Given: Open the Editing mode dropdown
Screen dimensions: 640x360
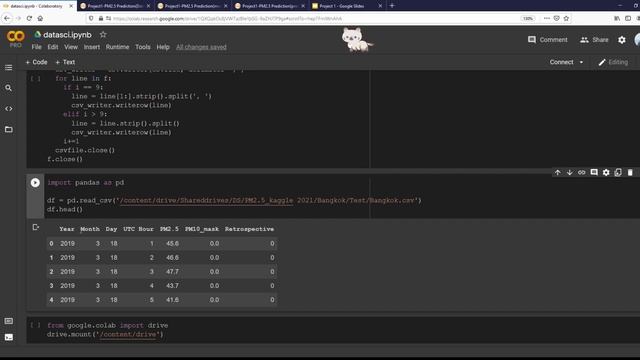Looking at the screenshot, I should pyautogui.click(x=613, y=62).
